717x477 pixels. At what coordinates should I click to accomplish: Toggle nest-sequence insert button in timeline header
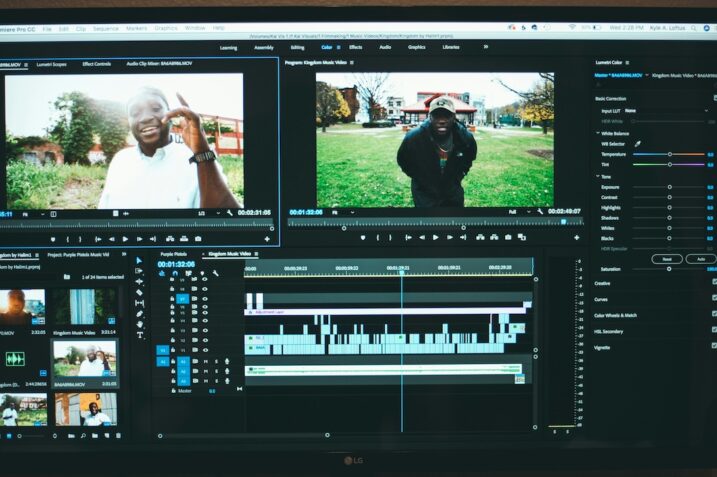[x=161, y=273]
